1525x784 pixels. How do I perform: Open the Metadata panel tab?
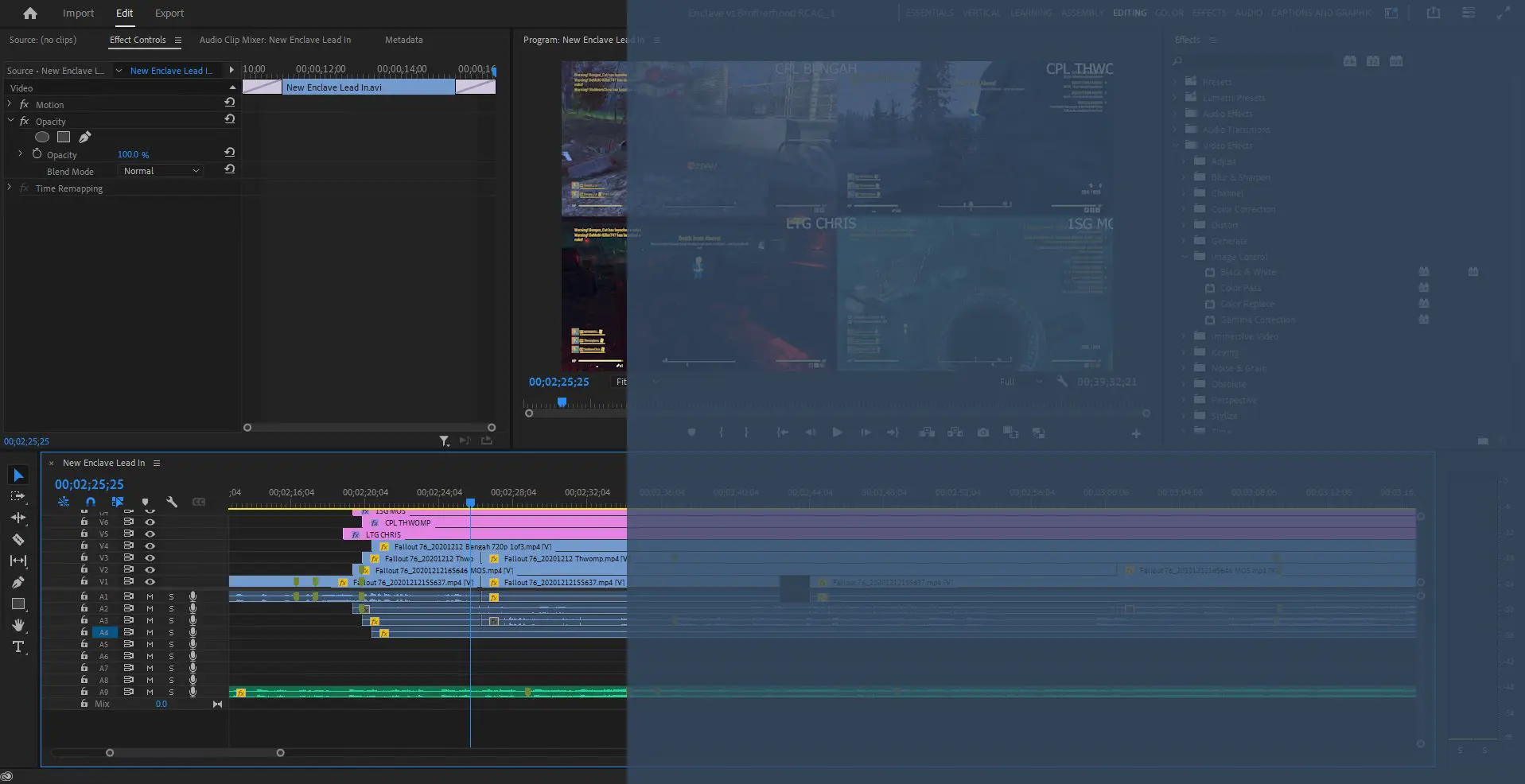[403, 40]
